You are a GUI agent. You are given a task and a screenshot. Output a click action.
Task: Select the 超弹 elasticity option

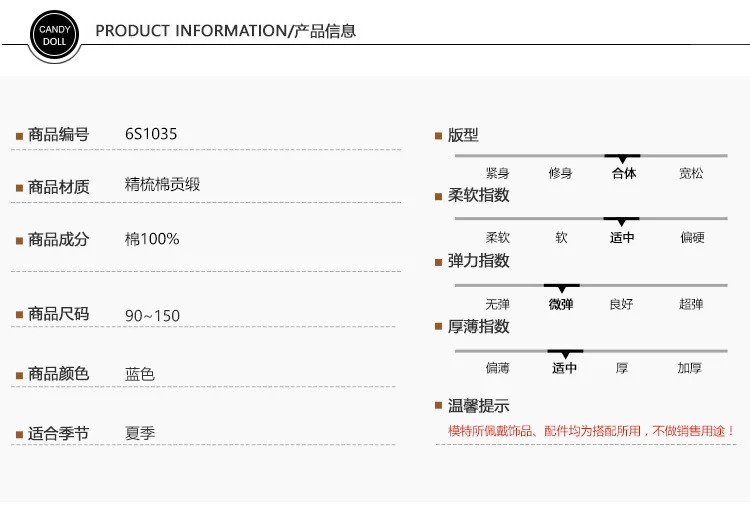point(691,304)
